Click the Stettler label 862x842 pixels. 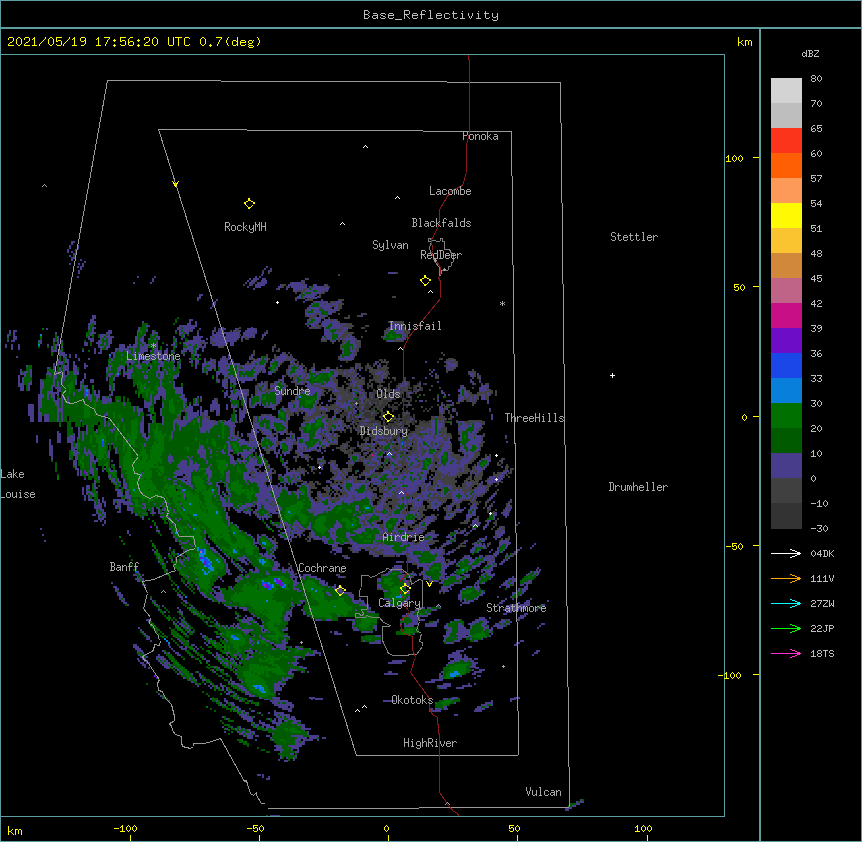click(634, 237)
